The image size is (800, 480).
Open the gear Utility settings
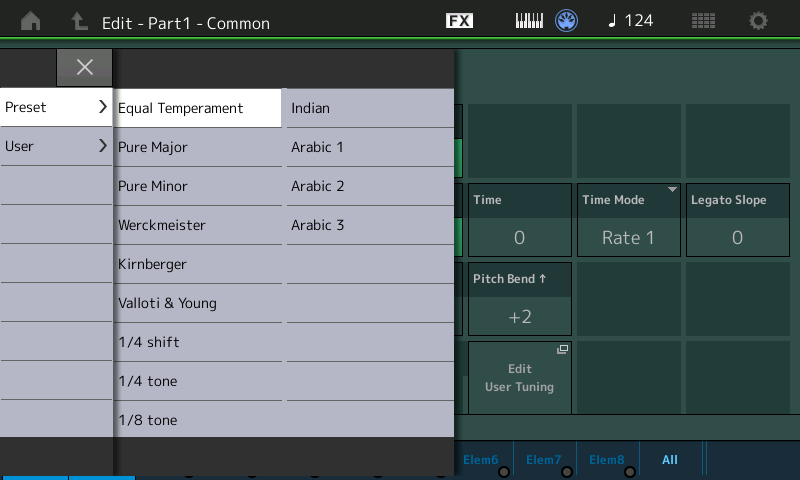(759, 21)
